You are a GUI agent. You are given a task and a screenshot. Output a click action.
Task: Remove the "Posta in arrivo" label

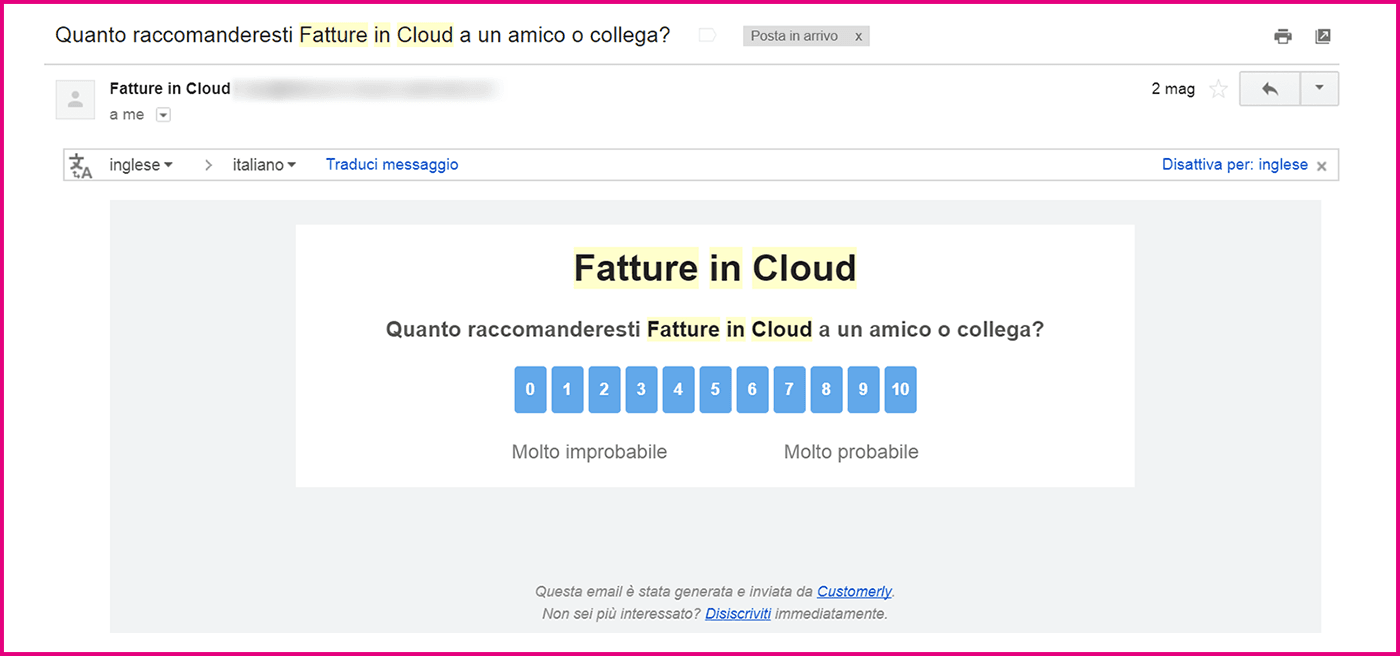[858, 35]
